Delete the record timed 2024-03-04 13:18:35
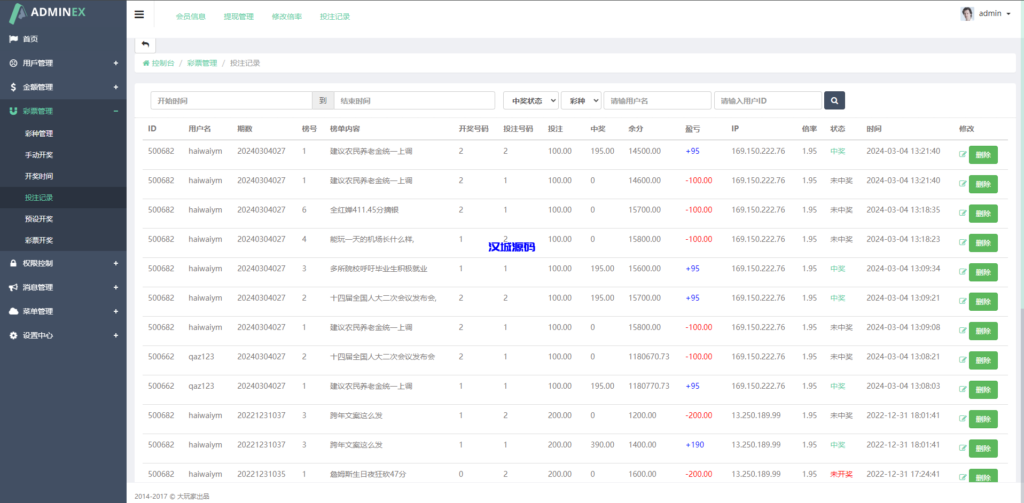 point(983,214)
